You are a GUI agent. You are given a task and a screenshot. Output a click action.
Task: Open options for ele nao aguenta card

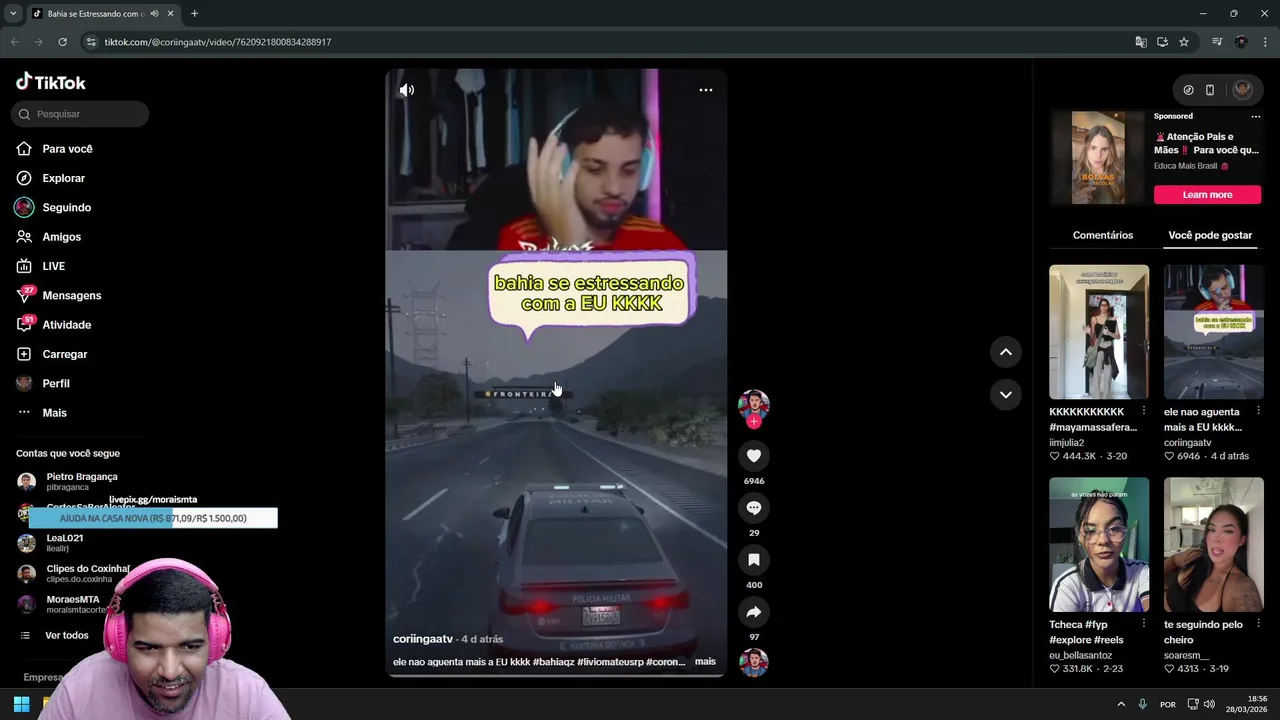click(1259, 411)
